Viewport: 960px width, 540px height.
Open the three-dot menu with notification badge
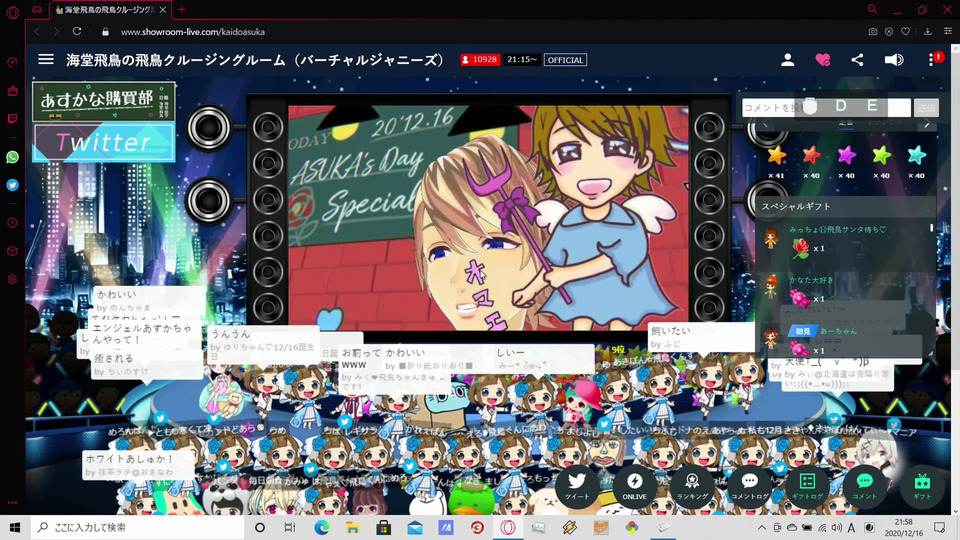coord(932,59)
